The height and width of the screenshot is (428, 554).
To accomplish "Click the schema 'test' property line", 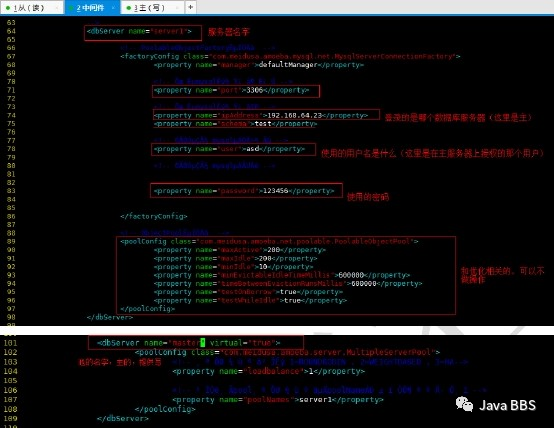I will [x=235, y=124].
